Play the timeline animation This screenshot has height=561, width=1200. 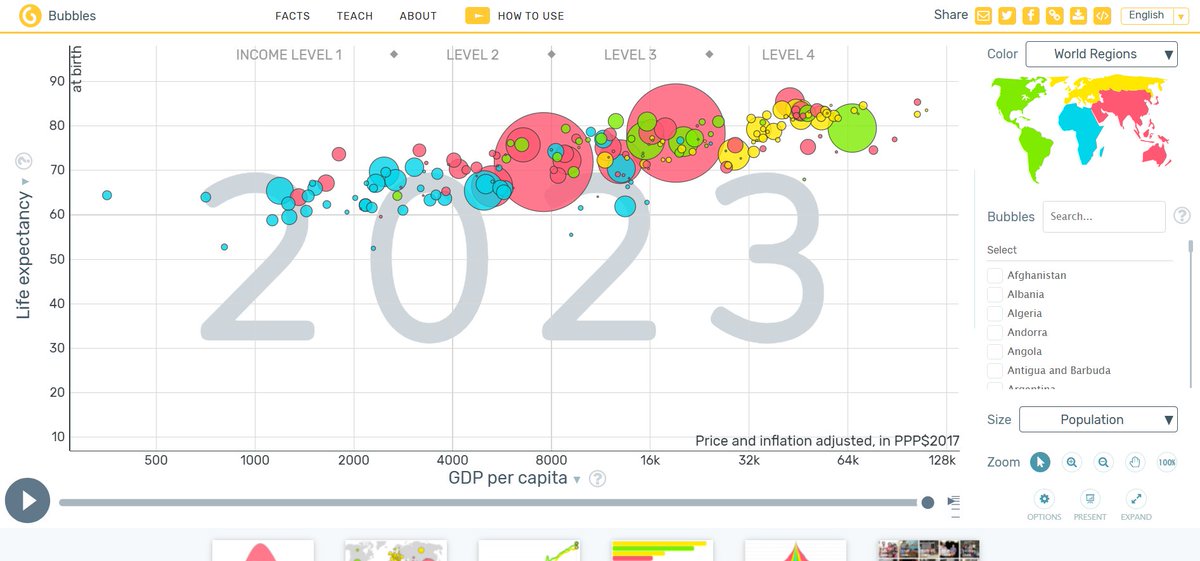click(27, 500)
